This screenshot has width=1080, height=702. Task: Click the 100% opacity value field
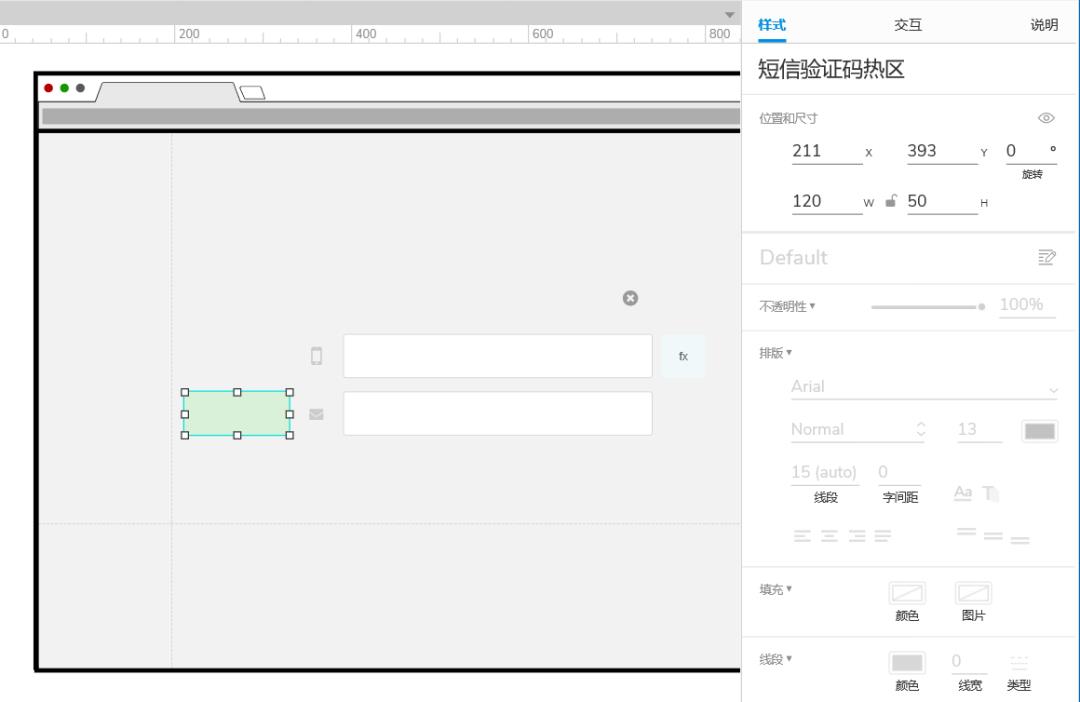[1027, 305]
